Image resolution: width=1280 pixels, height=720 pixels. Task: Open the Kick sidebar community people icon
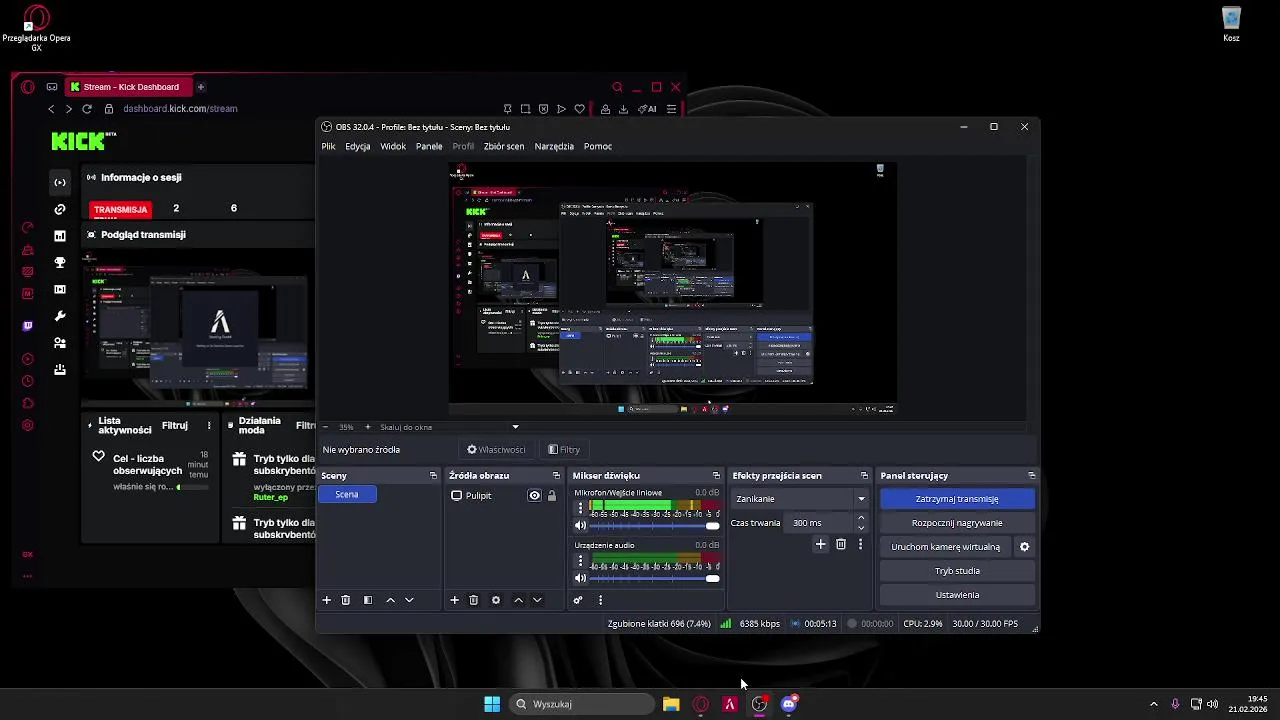click(60, 343)
